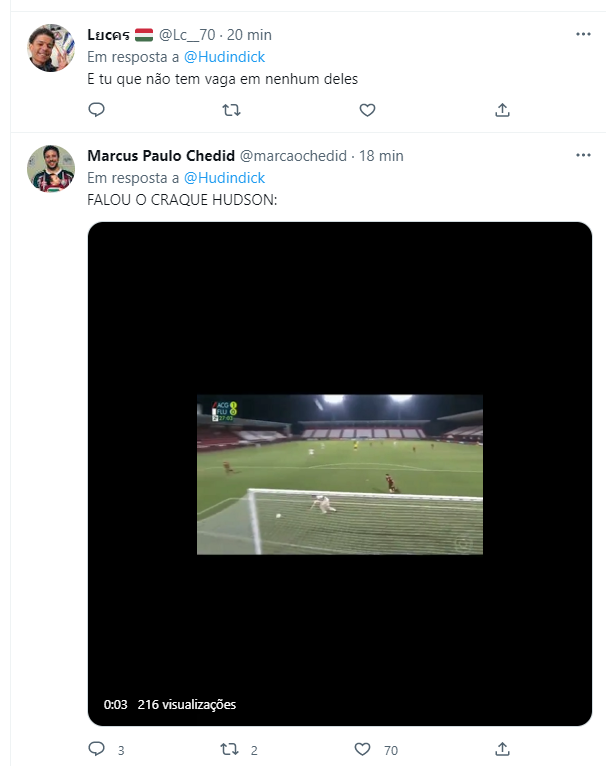Open the '20 min' timestamp on Lucas's tweet
This screenshot has width=606, height=766.
[249, 35]
